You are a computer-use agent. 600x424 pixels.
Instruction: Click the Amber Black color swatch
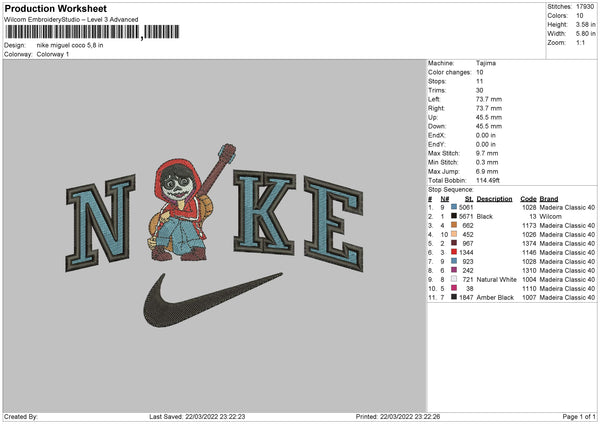tap(454, 297)
